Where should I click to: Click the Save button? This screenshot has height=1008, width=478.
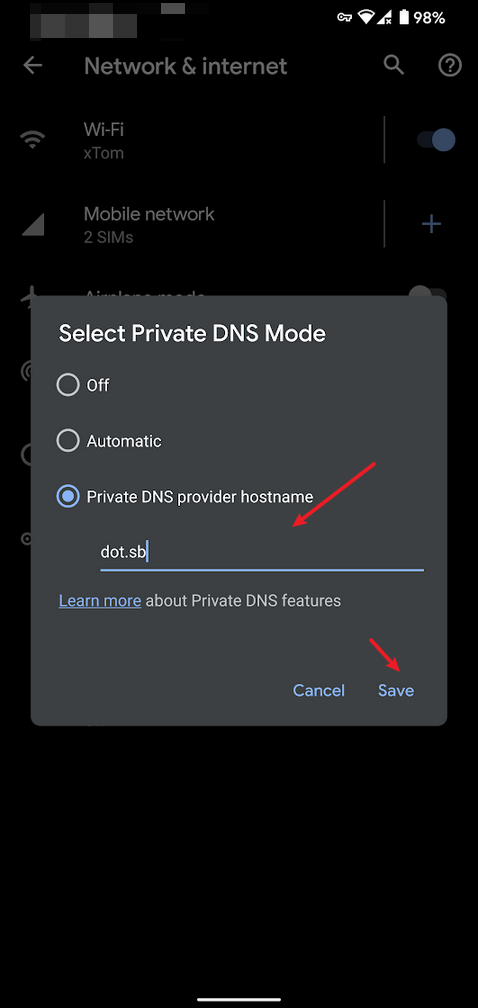click(x=396, y=690)
